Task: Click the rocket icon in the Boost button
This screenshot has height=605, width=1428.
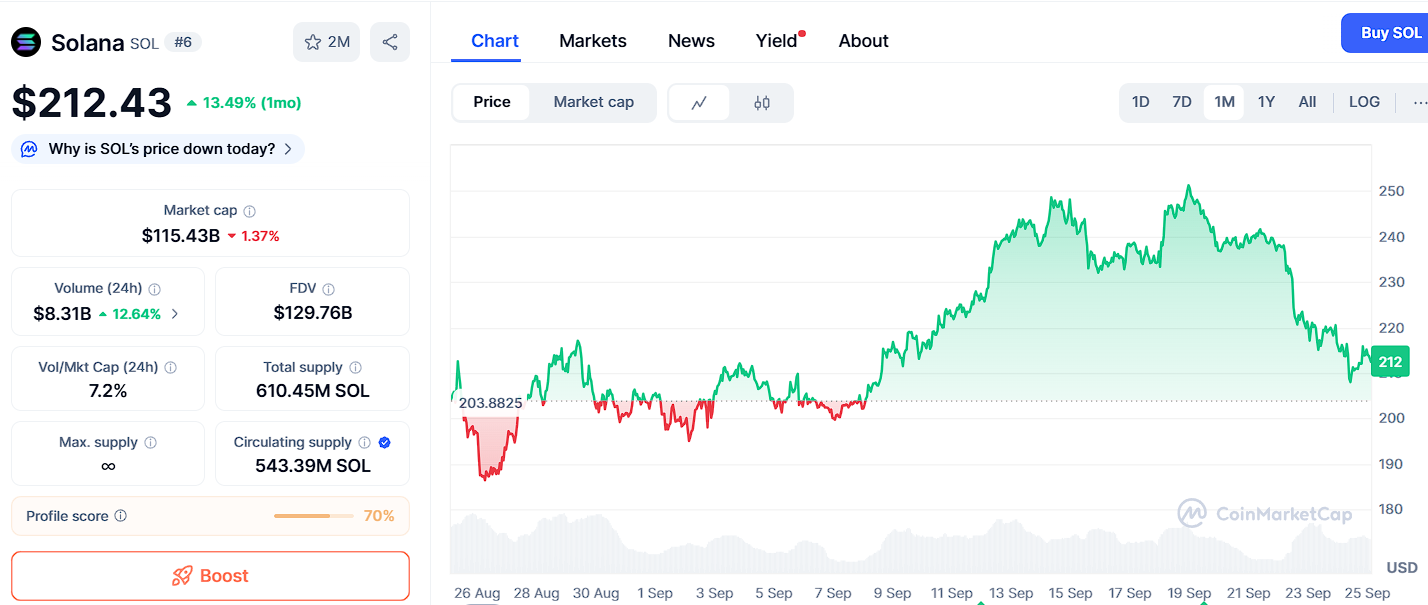Action: tap(182, 576)
